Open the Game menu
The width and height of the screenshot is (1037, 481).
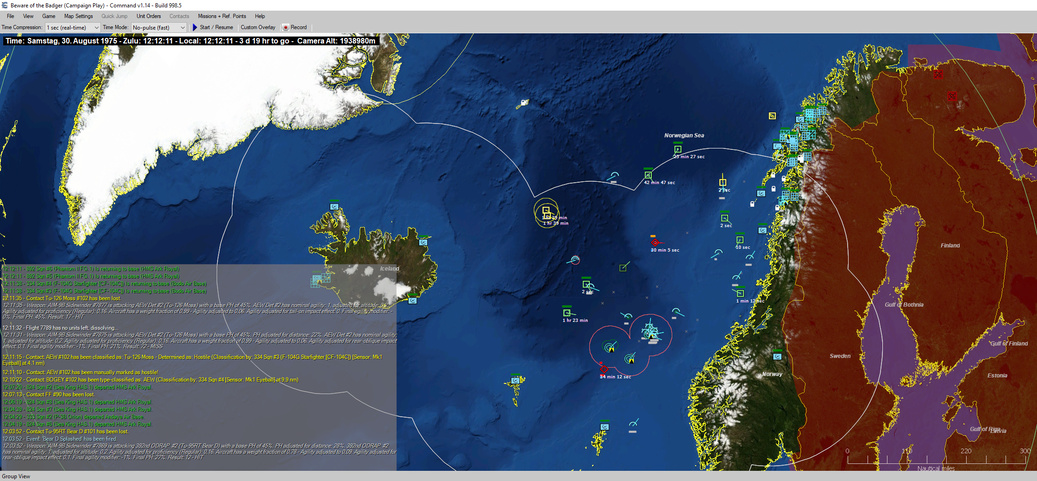point(48,16)
